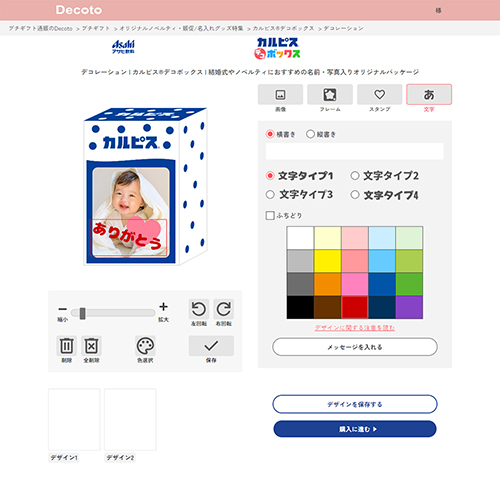Image resolution: width=500 pixels, height=495 pixels.
Task: Open the スタンプ heart stamp tool
Action: coord(379,94)
